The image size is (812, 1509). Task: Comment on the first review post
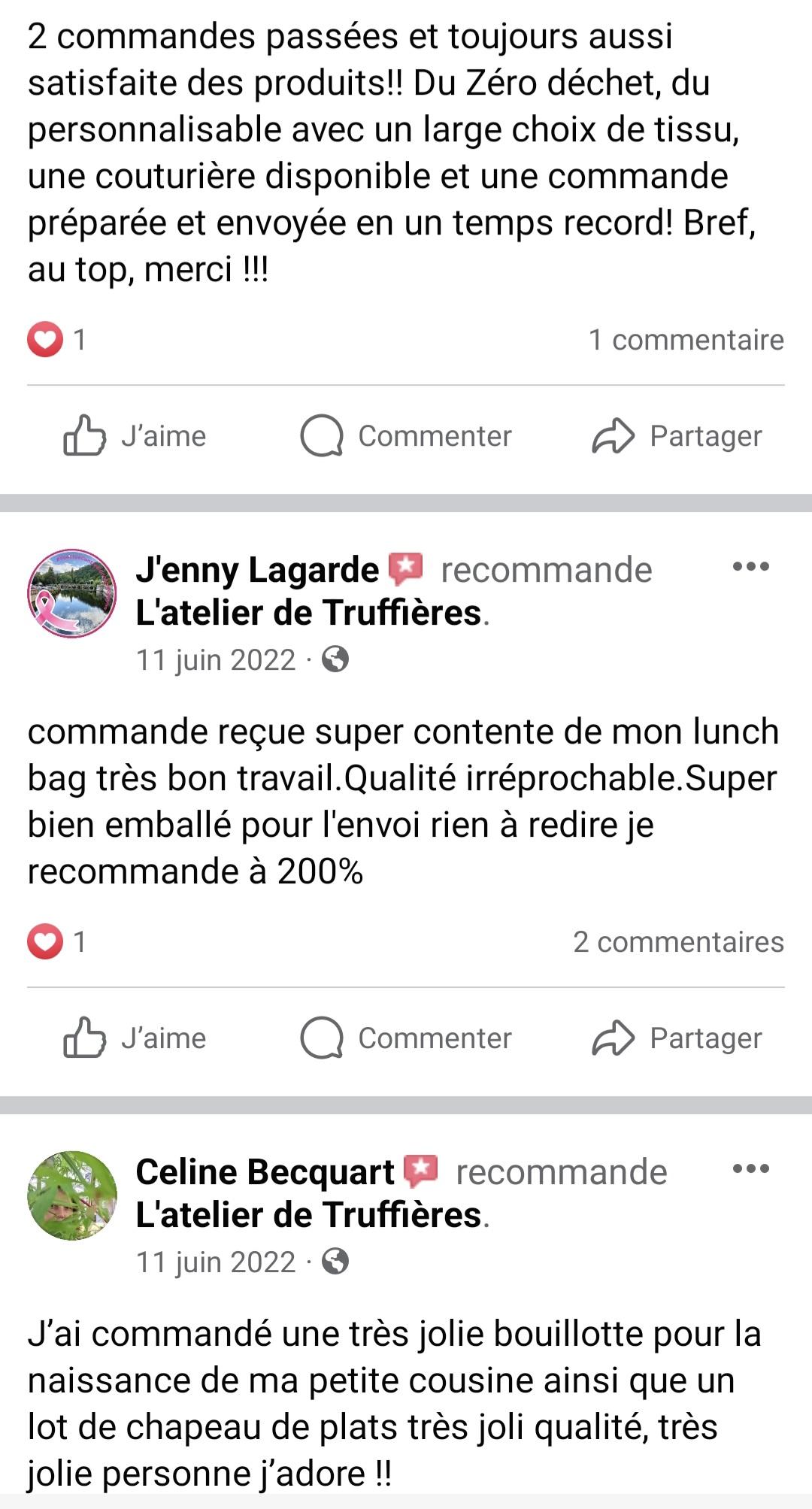point(406,436)
